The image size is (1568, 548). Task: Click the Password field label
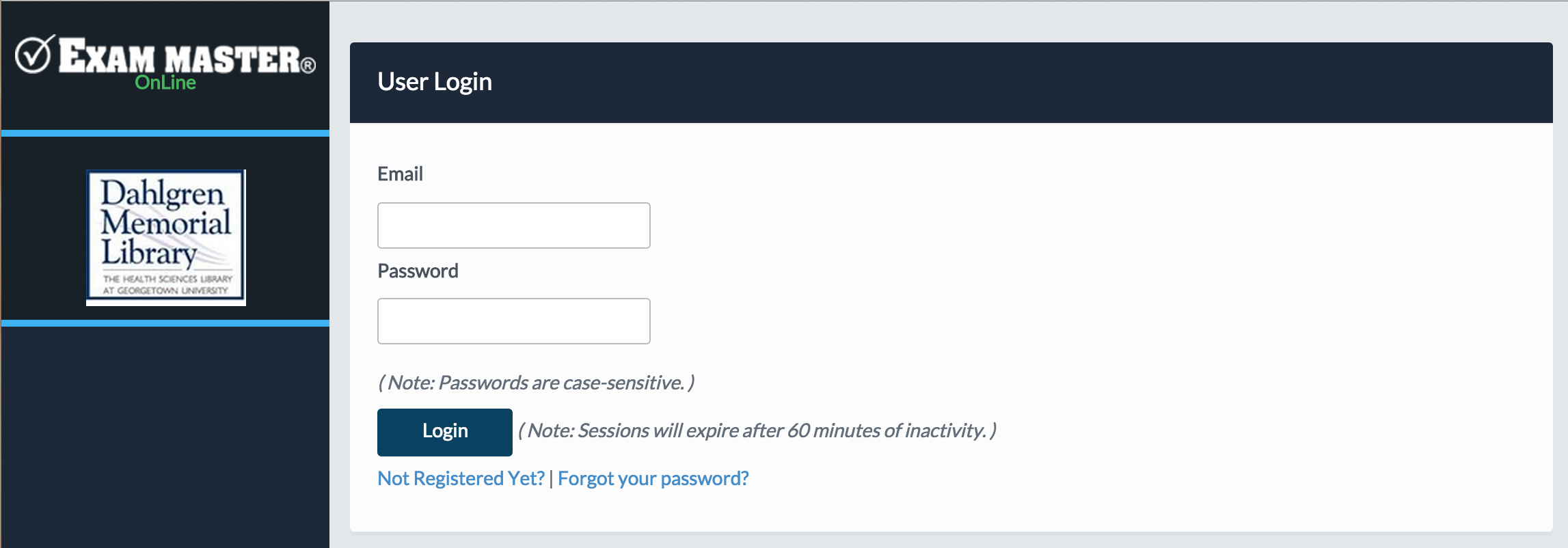point(418,271)
